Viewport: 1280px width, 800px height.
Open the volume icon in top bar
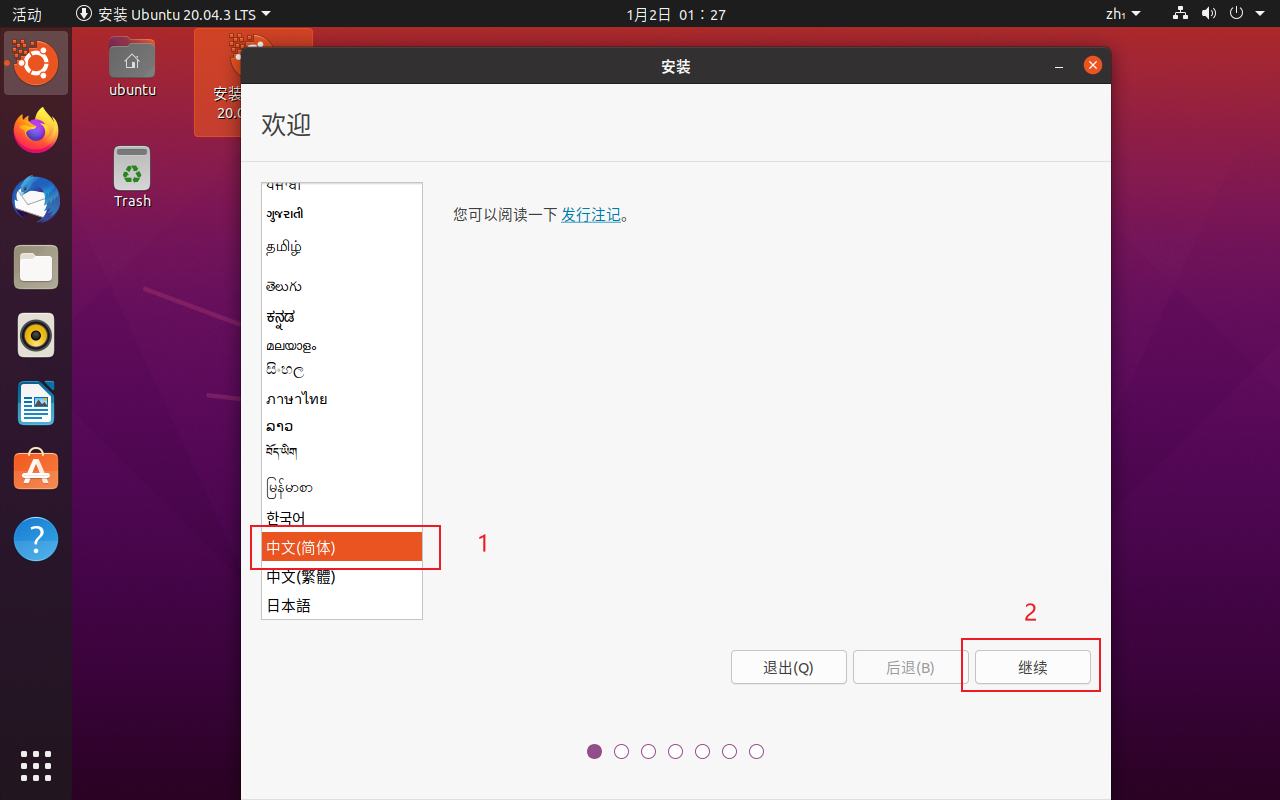[x=1208, y=14]
